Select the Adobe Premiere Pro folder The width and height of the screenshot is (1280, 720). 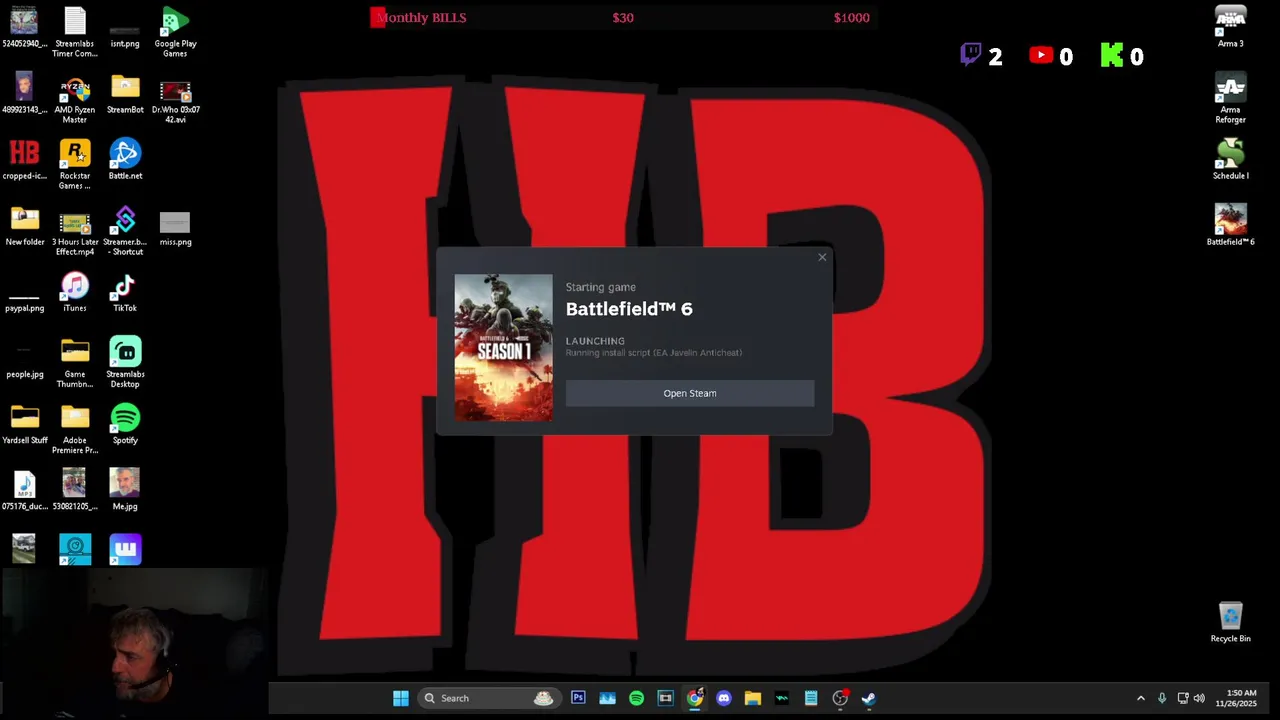point(75,429)
